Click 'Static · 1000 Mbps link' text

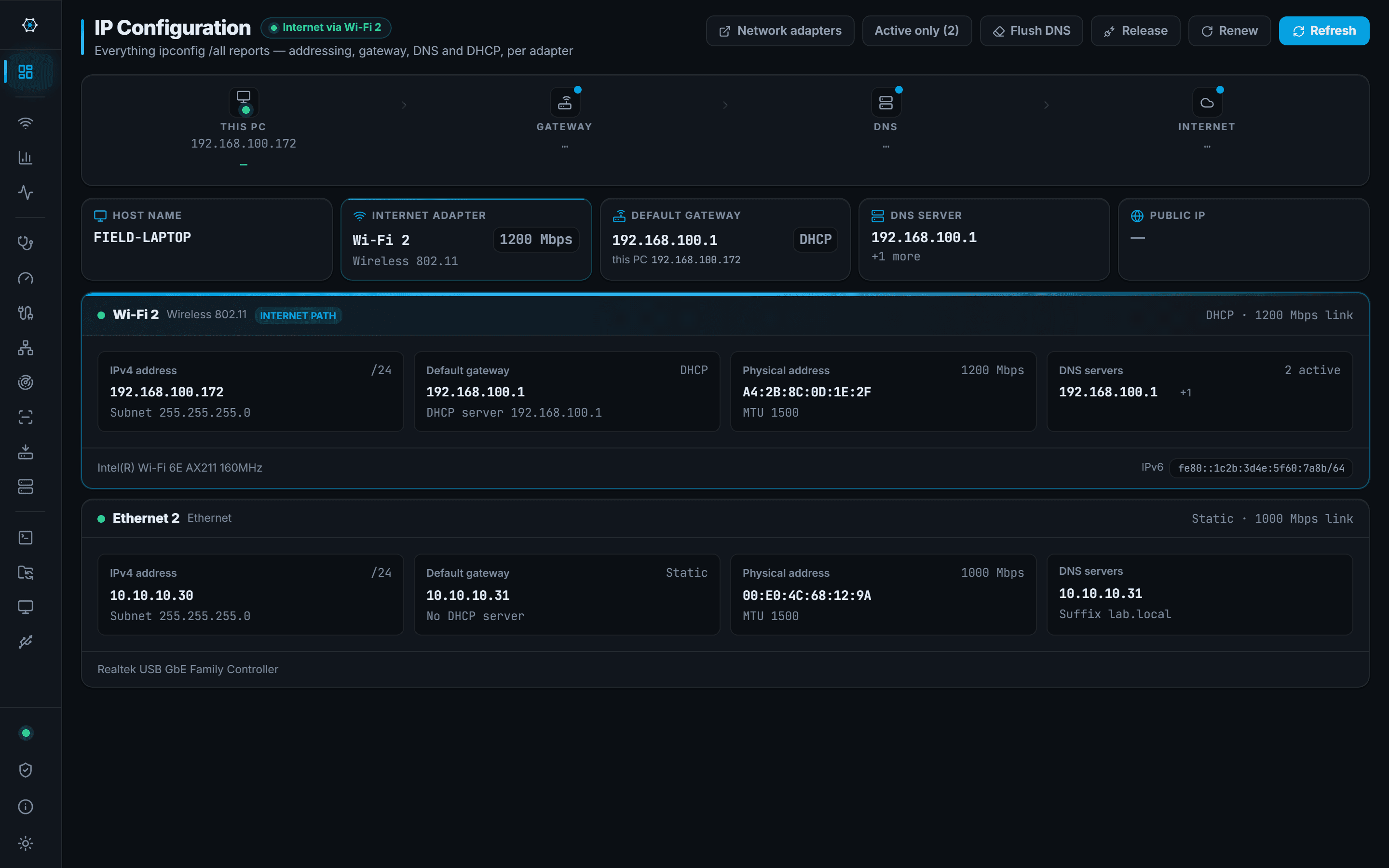point(1272,518)
